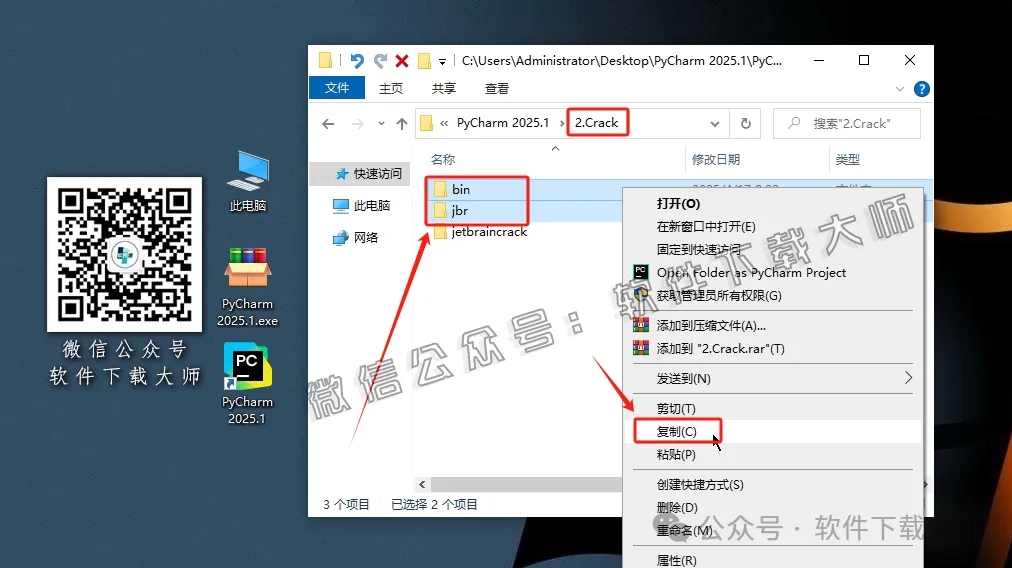Open the 发送到(N) submenu
Viewport: 1012px width, 568px height.
click(x=773, y=378)
